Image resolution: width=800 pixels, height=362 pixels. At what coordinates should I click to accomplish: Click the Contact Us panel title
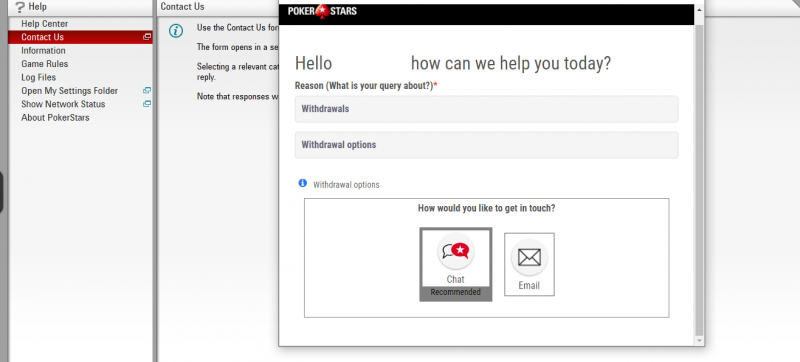tap(182, 7)
